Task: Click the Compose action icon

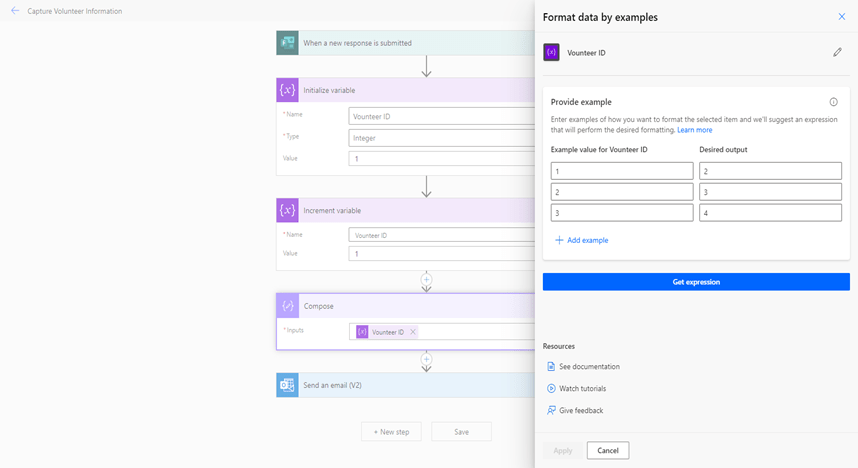Action: tap(287, 306)
